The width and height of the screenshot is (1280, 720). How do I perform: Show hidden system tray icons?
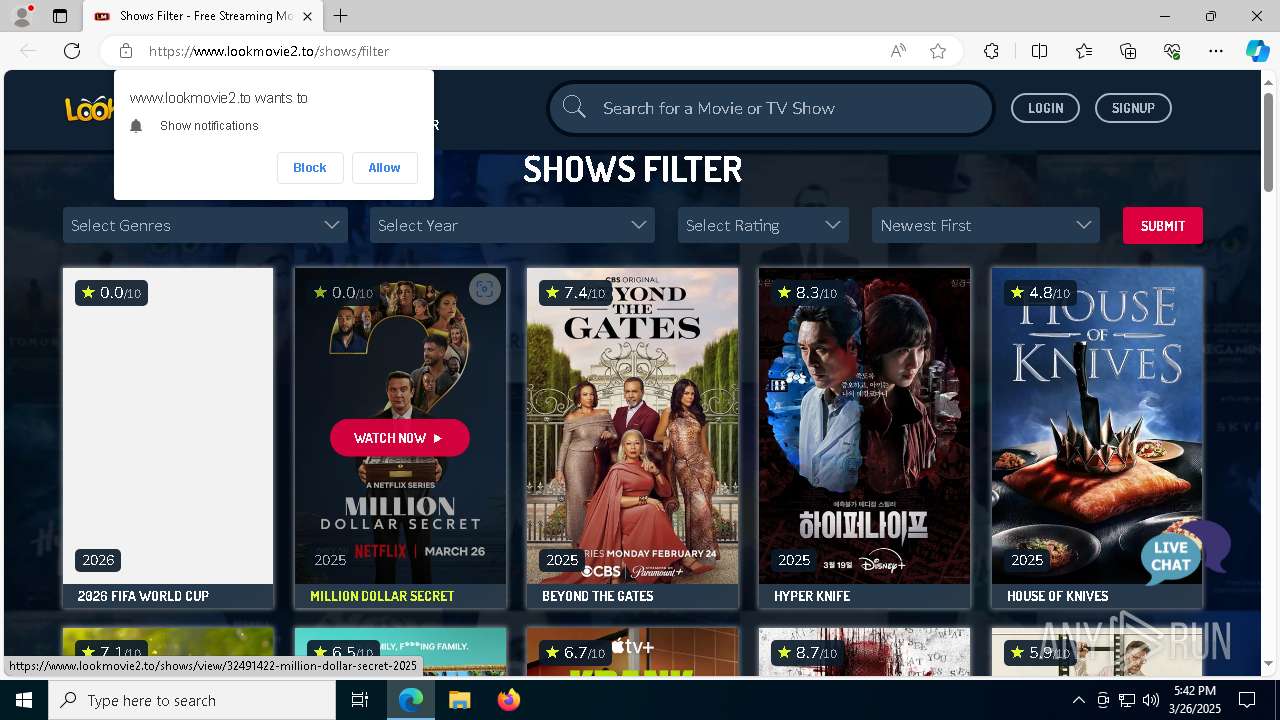click(x=1078, y=700)
